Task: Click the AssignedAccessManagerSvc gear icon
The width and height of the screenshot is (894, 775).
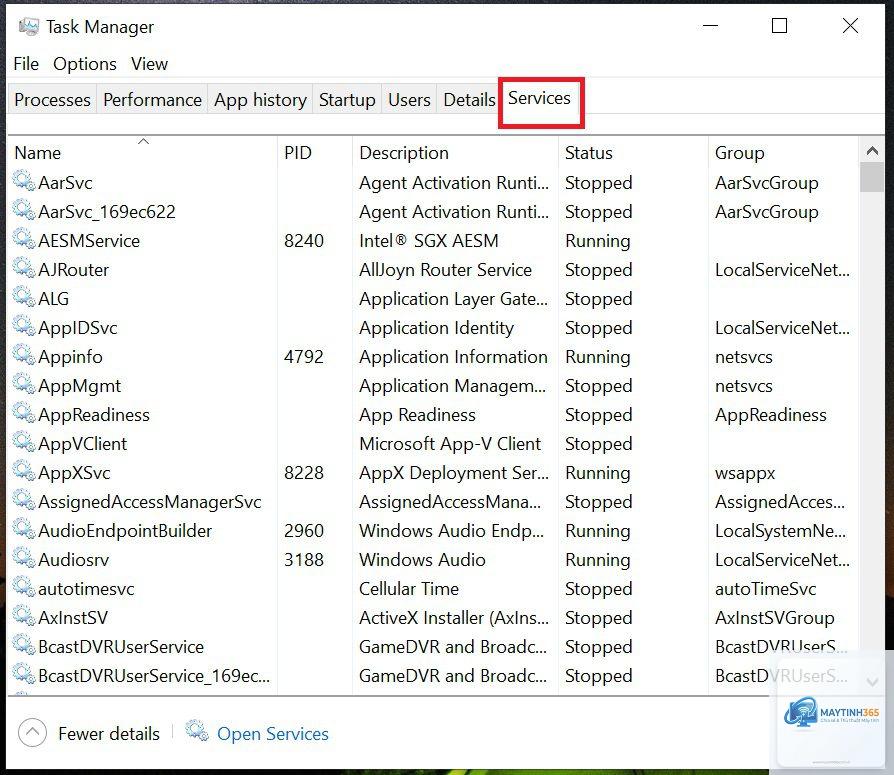Action: coord(24,501)
